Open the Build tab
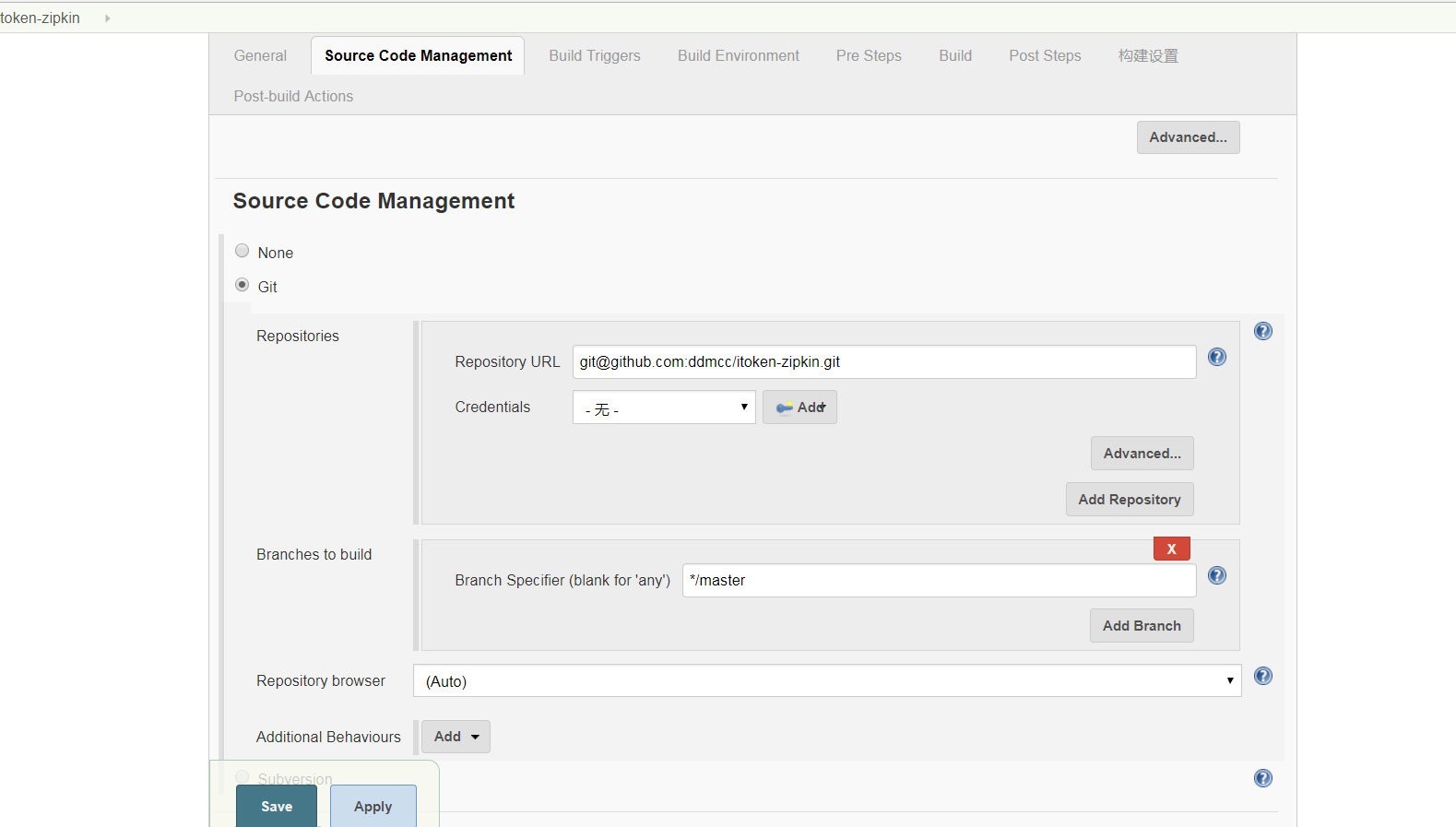The height and width of the screenshot is (827, 1456). 955,55
